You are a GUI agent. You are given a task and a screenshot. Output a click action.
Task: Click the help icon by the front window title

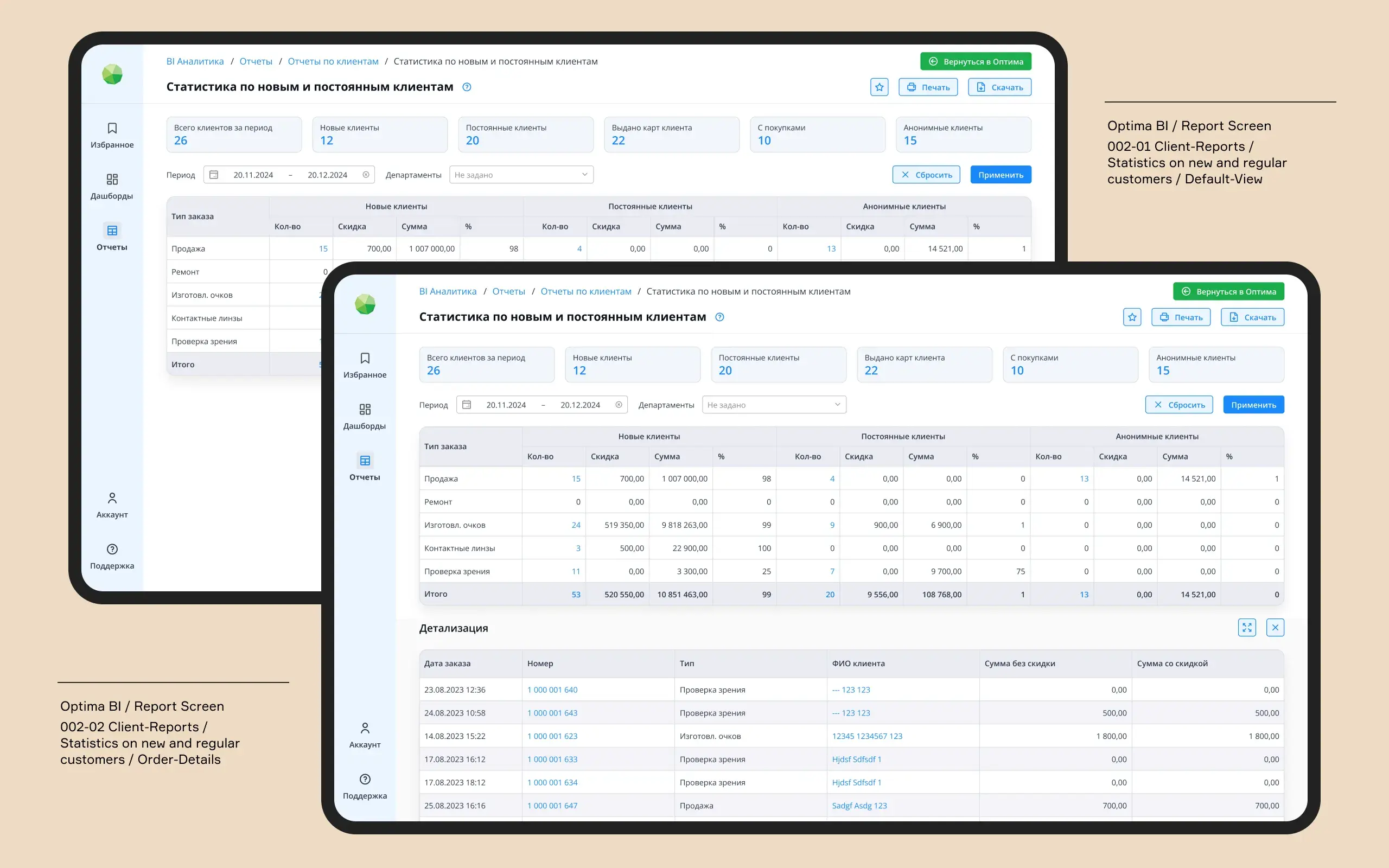tap(720, 317)
